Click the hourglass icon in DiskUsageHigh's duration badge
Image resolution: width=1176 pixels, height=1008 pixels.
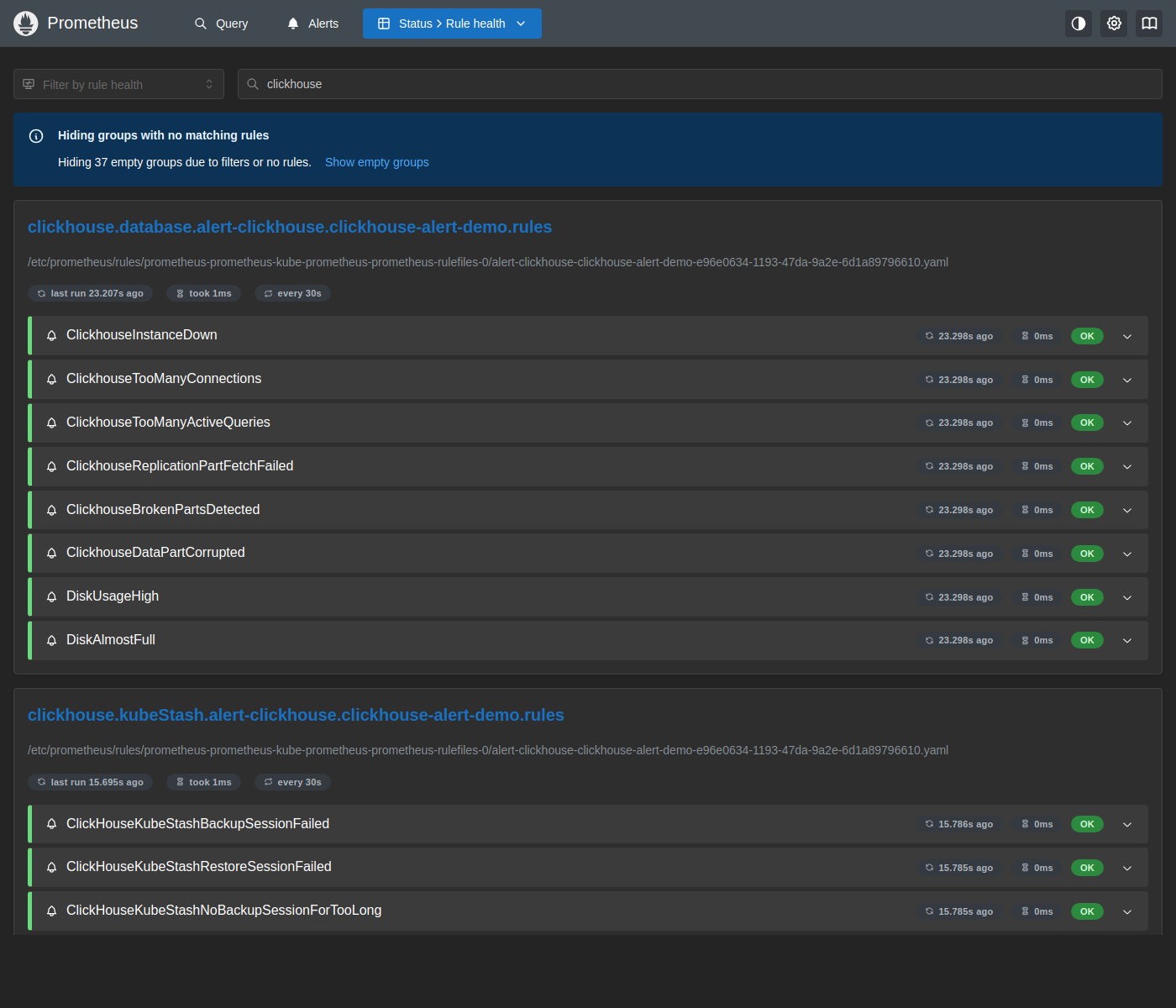click(1025, 597)
